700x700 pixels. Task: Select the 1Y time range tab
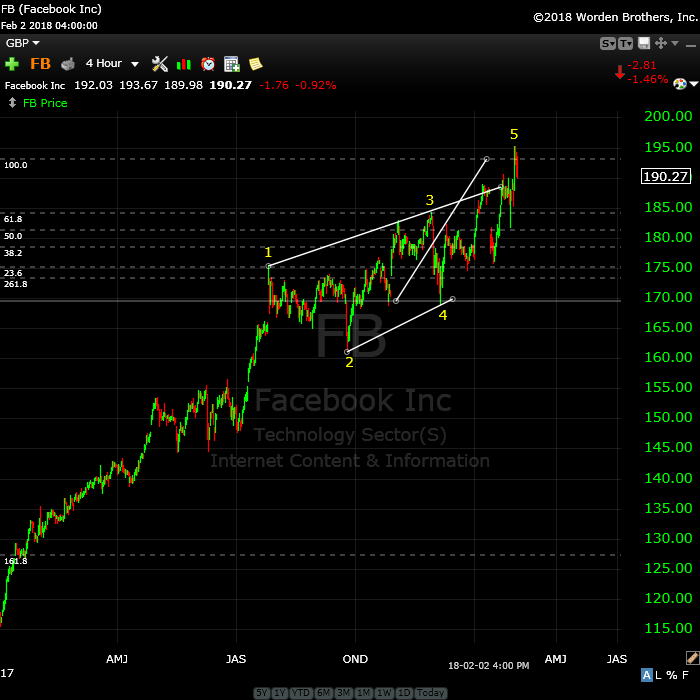pos(279,693)
